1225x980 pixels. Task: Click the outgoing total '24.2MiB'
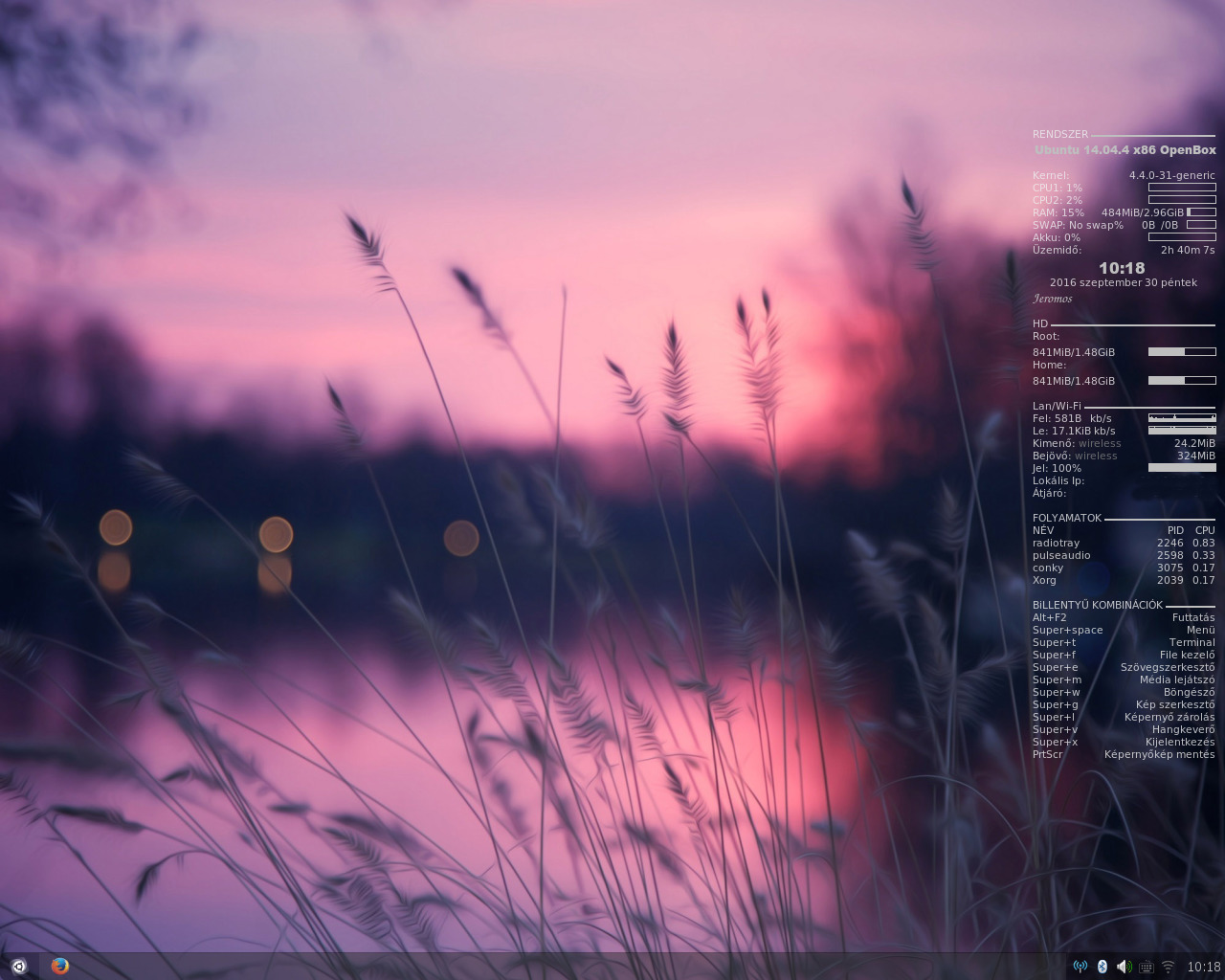coord(1194,443)
